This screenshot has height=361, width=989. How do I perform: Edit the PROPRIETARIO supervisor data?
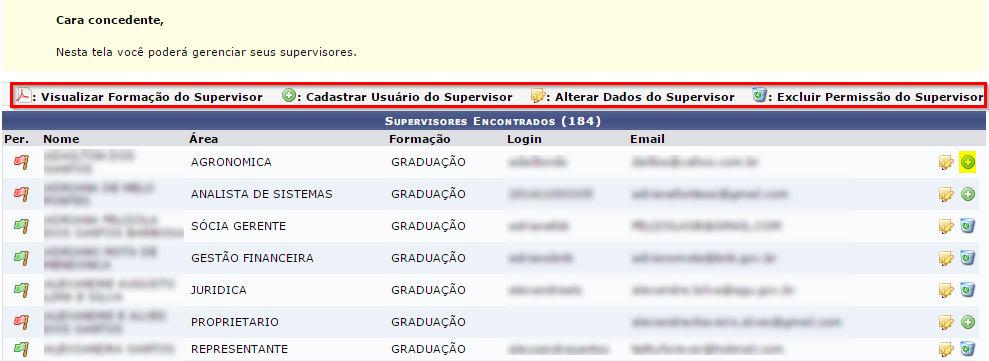[945, 322]
